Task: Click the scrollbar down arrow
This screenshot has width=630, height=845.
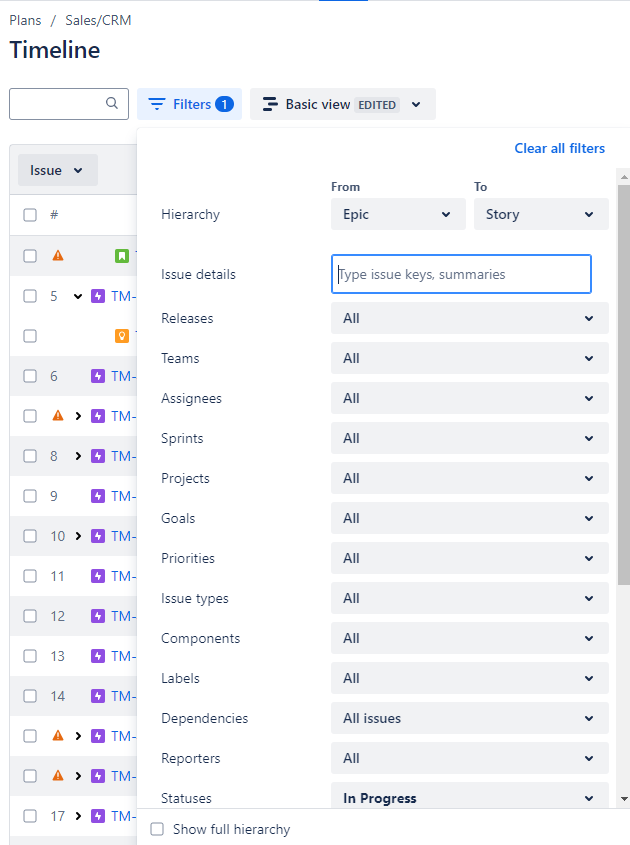Action: click(624, 799)
